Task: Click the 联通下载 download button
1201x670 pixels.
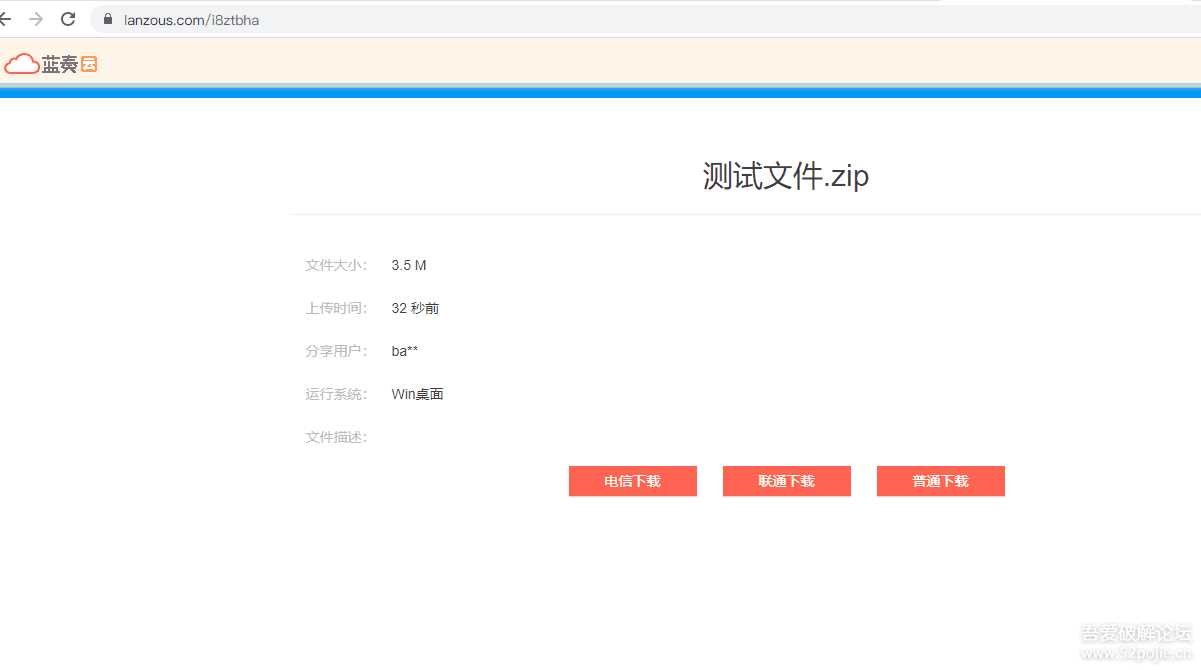Action: click(x=786, y=481)
